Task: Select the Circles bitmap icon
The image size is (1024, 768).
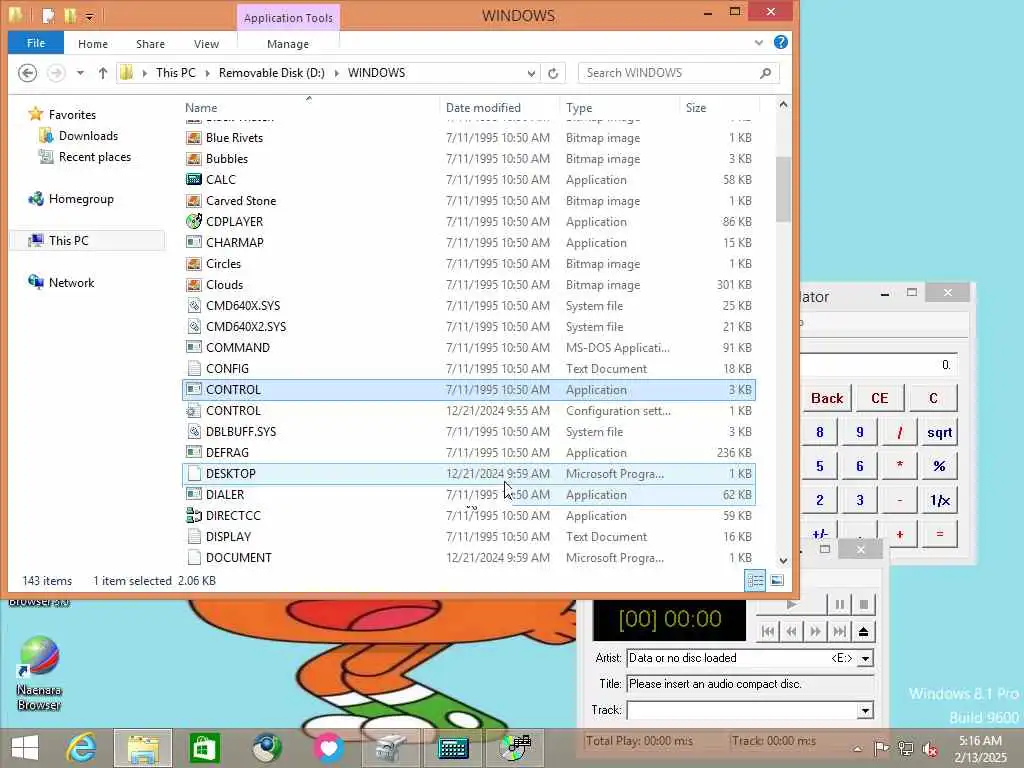Action: pyautogui.click(x=193, y=264)
